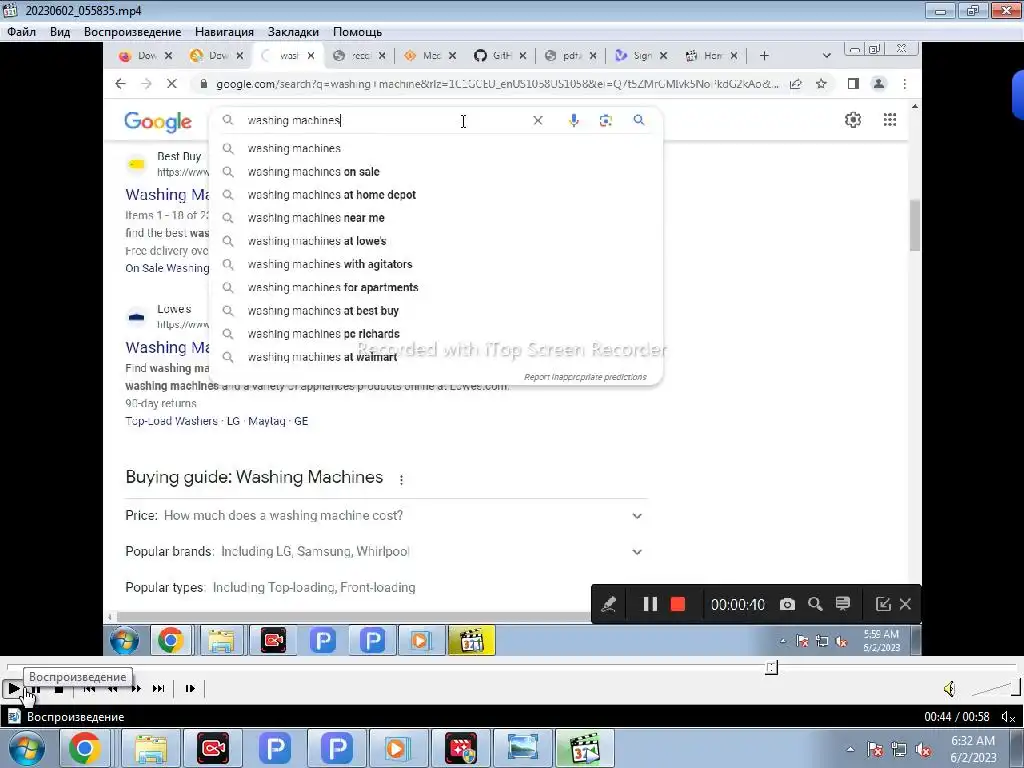Advance one frame with the frame-step button
This screenshot has height=768, width=1024.
pyautogui.click(x=190, y=688)
